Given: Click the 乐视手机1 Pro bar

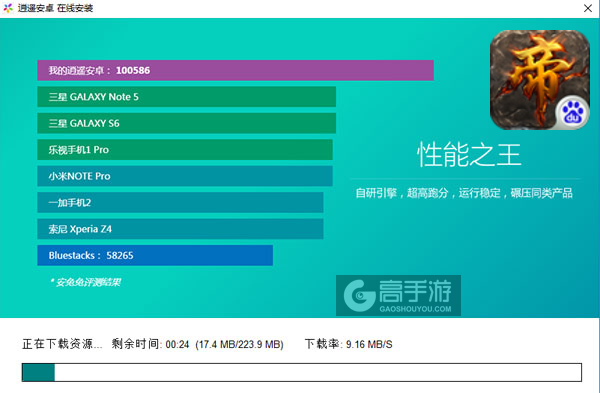Looking at the screenshot, I should point(185,150).
